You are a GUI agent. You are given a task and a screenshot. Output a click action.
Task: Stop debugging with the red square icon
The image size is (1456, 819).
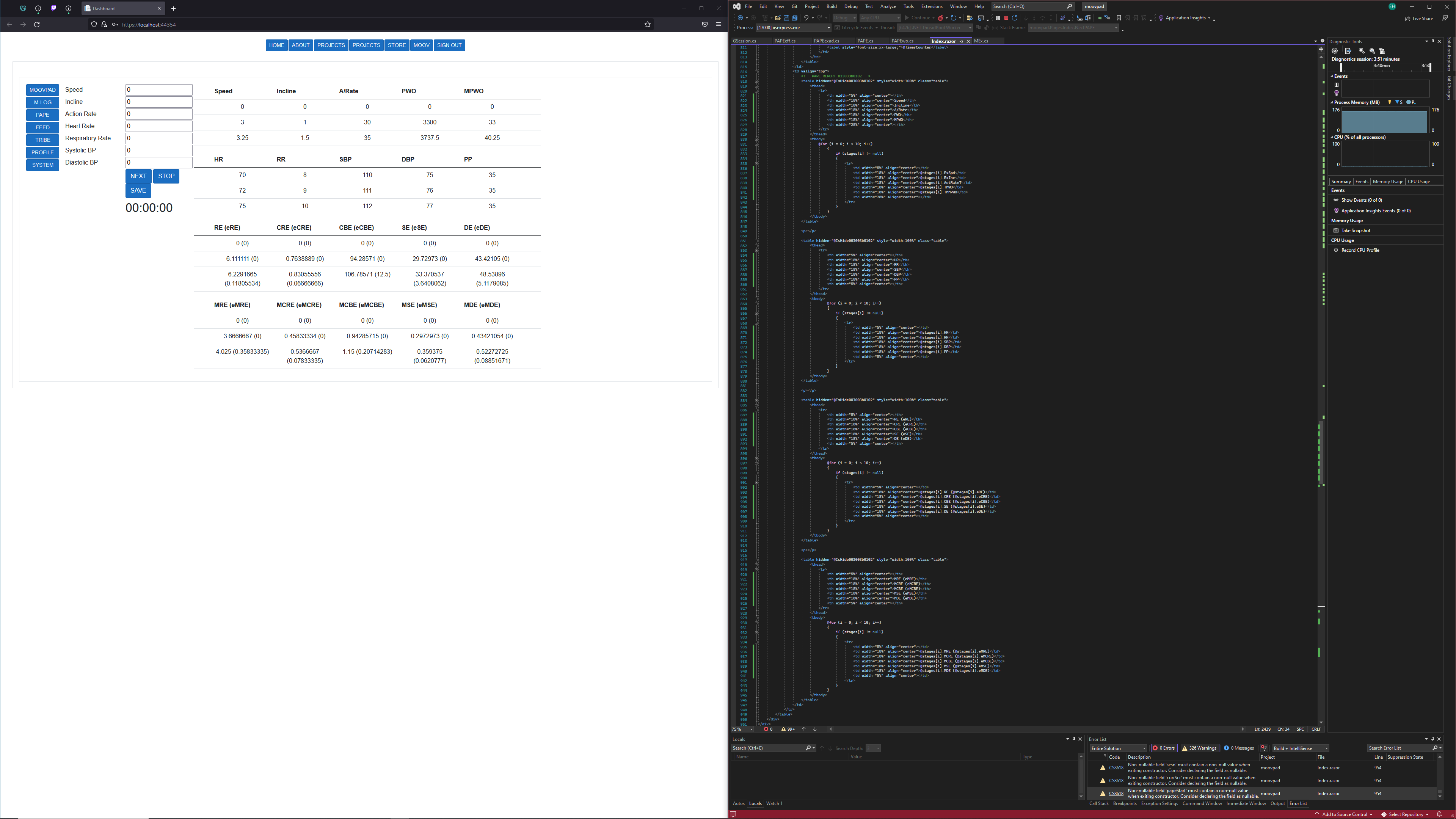[x=1006, y=18]
